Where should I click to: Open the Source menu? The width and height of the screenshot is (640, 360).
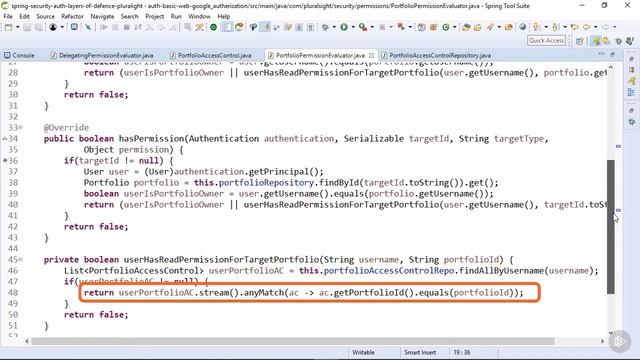(x=45, y=16)
